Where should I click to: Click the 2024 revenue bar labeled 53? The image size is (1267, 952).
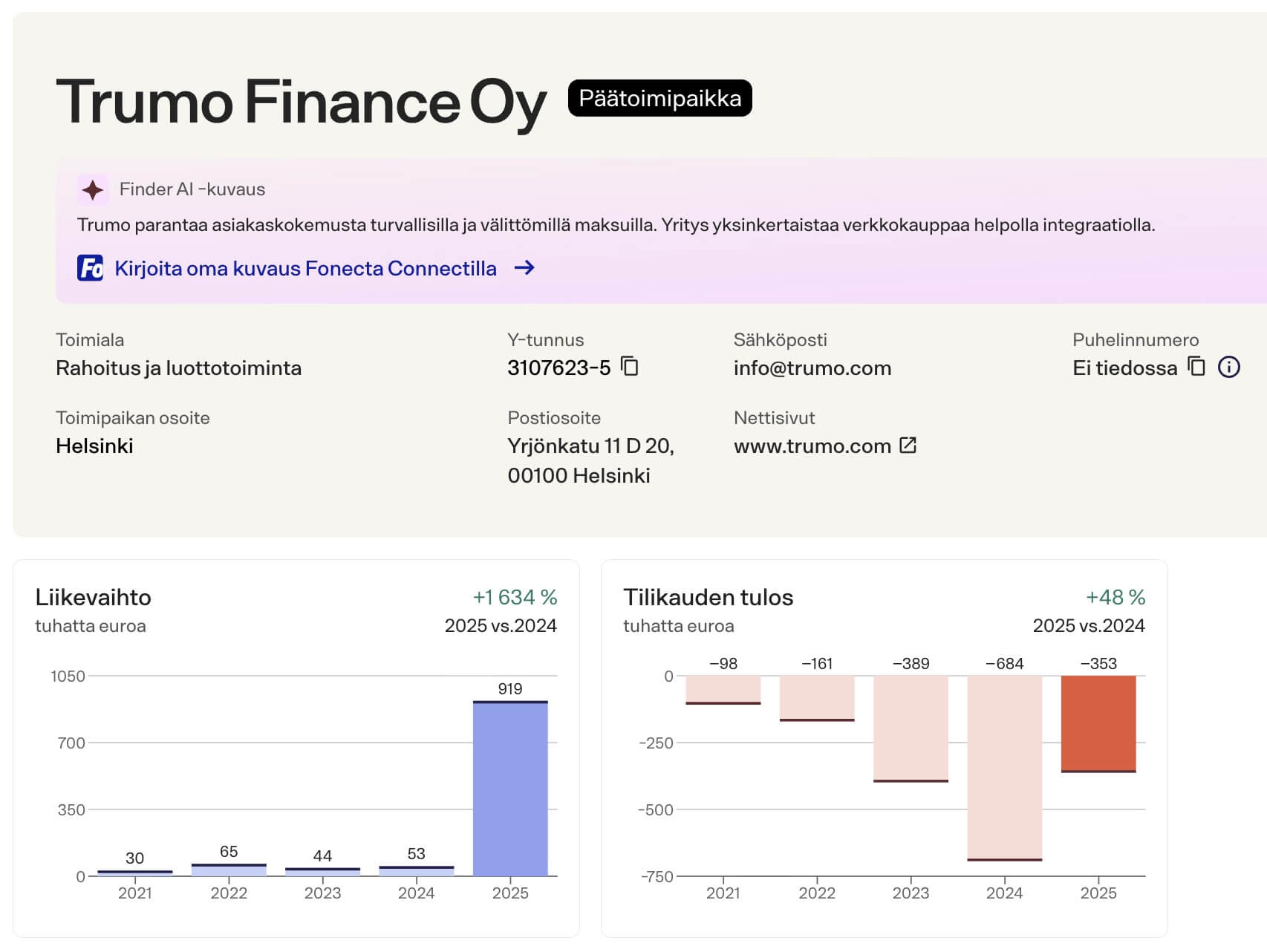[417, 871]
